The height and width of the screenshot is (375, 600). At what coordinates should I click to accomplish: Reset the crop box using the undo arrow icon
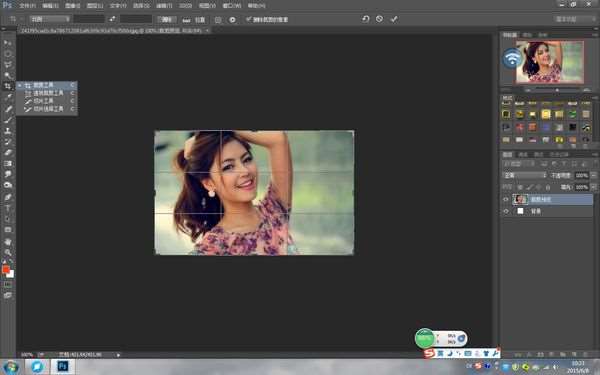[x=365, y=19]
